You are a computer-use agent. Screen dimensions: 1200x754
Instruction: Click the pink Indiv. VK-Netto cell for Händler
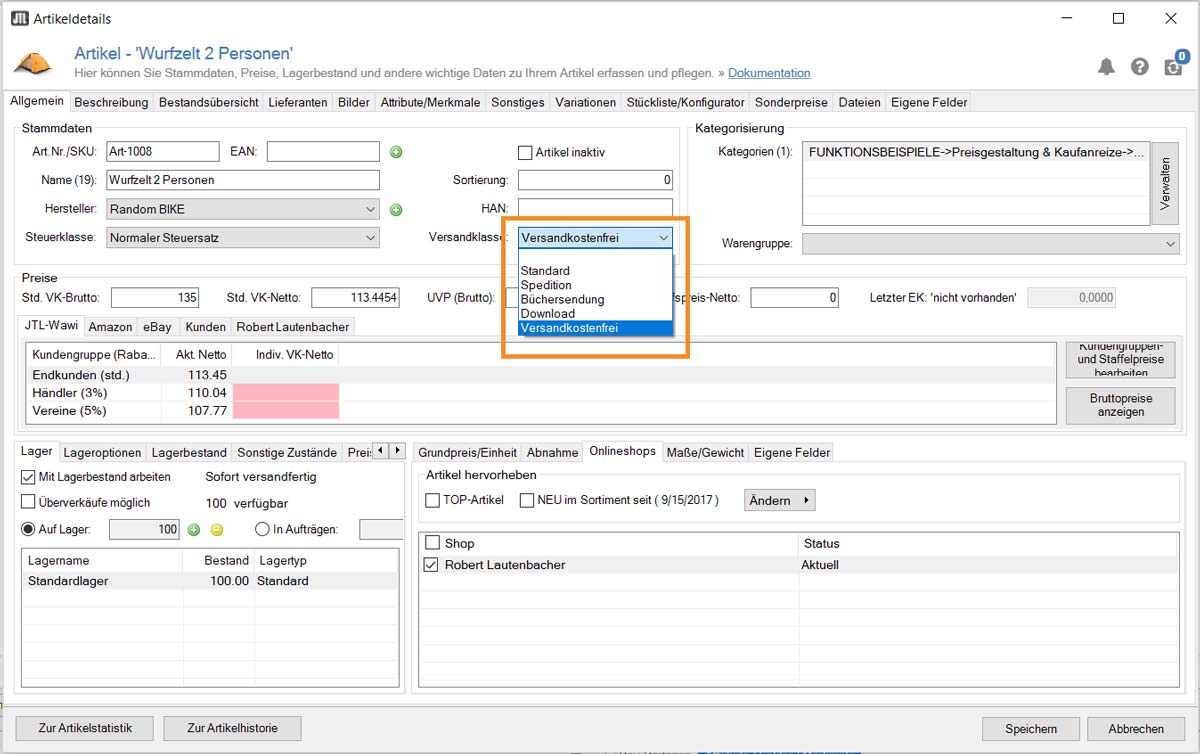pyautogui.click(x=286, y=393)
